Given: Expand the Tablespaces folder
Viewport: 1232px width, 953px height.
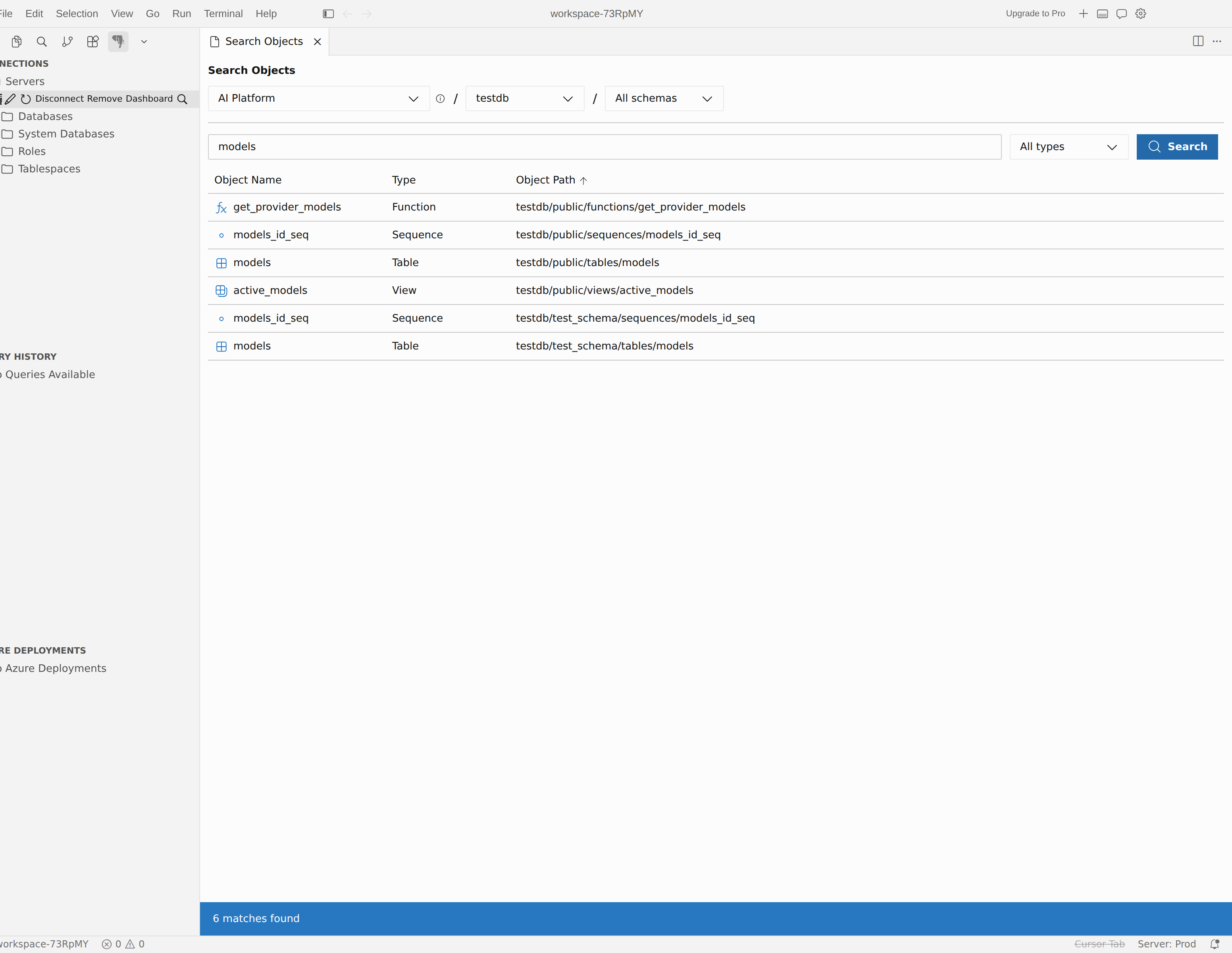Looking at the screenshot, I should 49,169.
